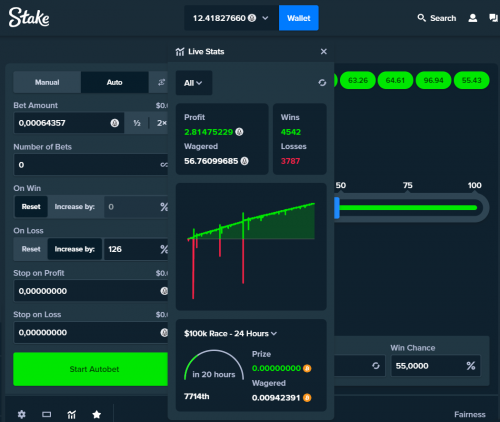500x422 pixels.
Task: Open the balance currency dropdown
Action: (x=231, y=18)
